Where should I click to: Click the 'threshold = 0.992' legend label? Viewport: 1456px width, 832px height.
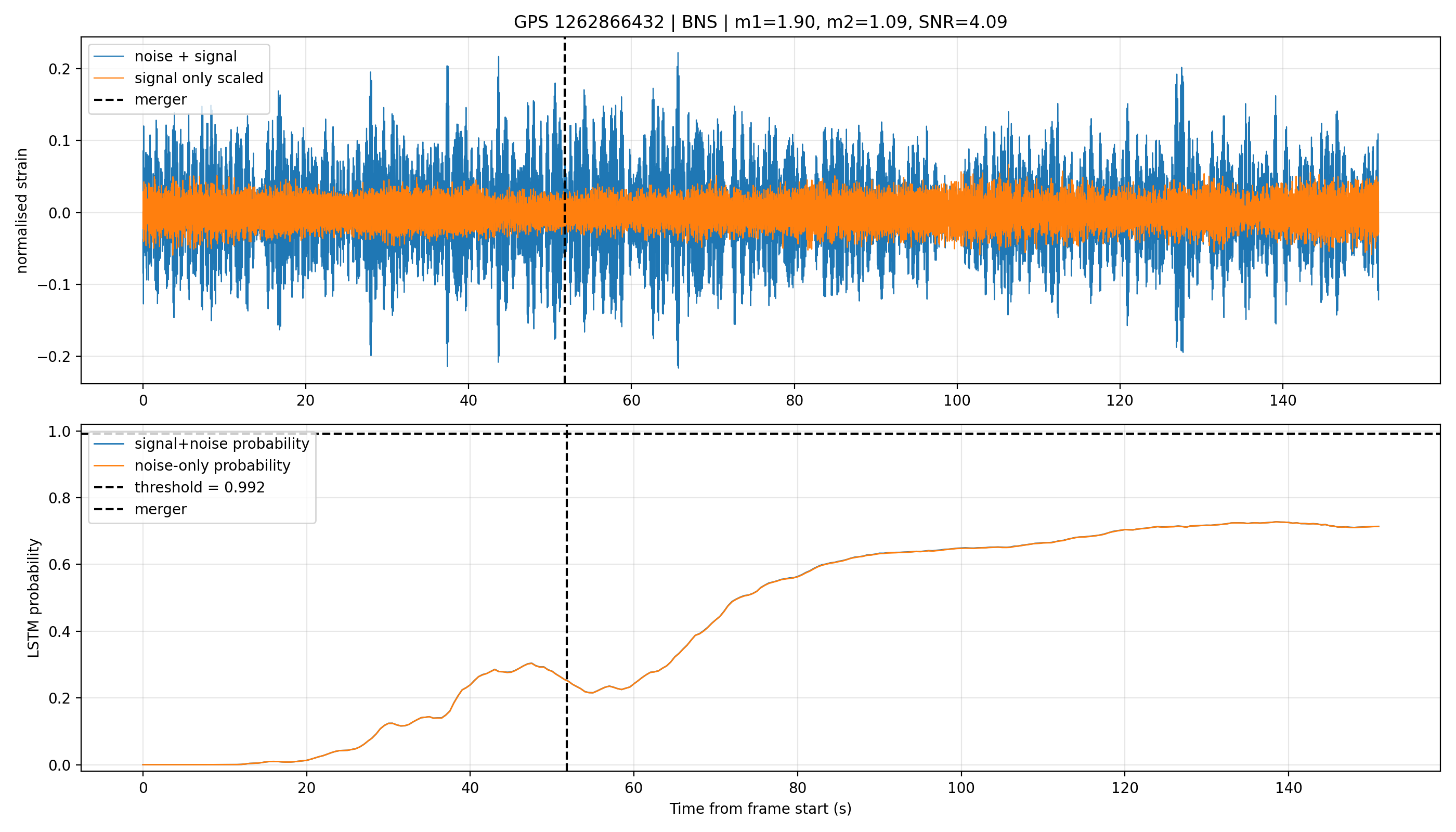(200, 487)
